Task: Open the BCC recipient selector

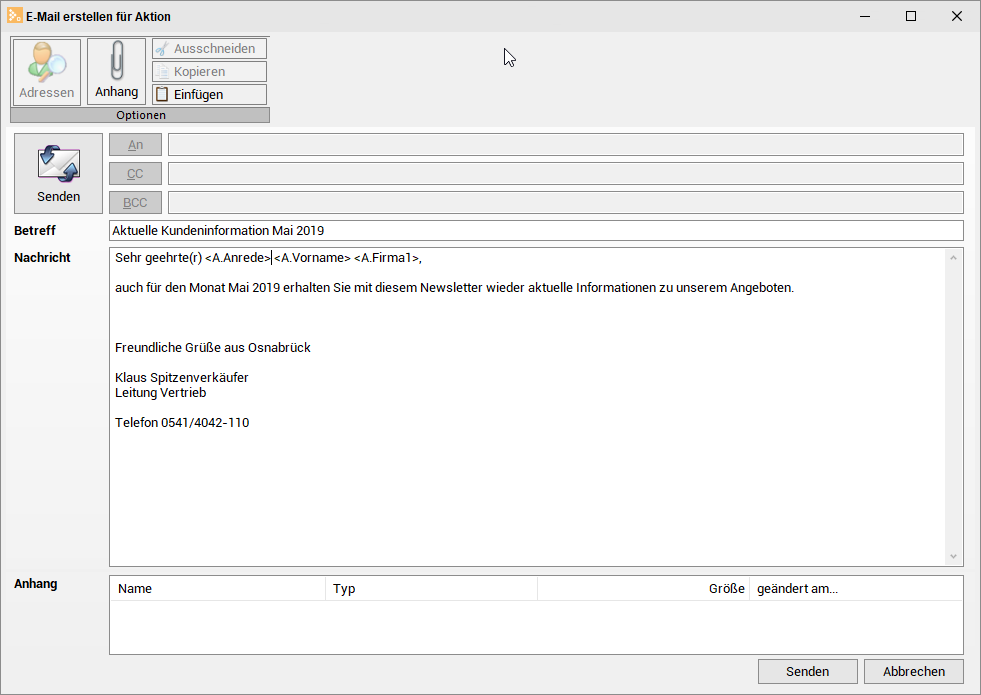Action: 134,202
